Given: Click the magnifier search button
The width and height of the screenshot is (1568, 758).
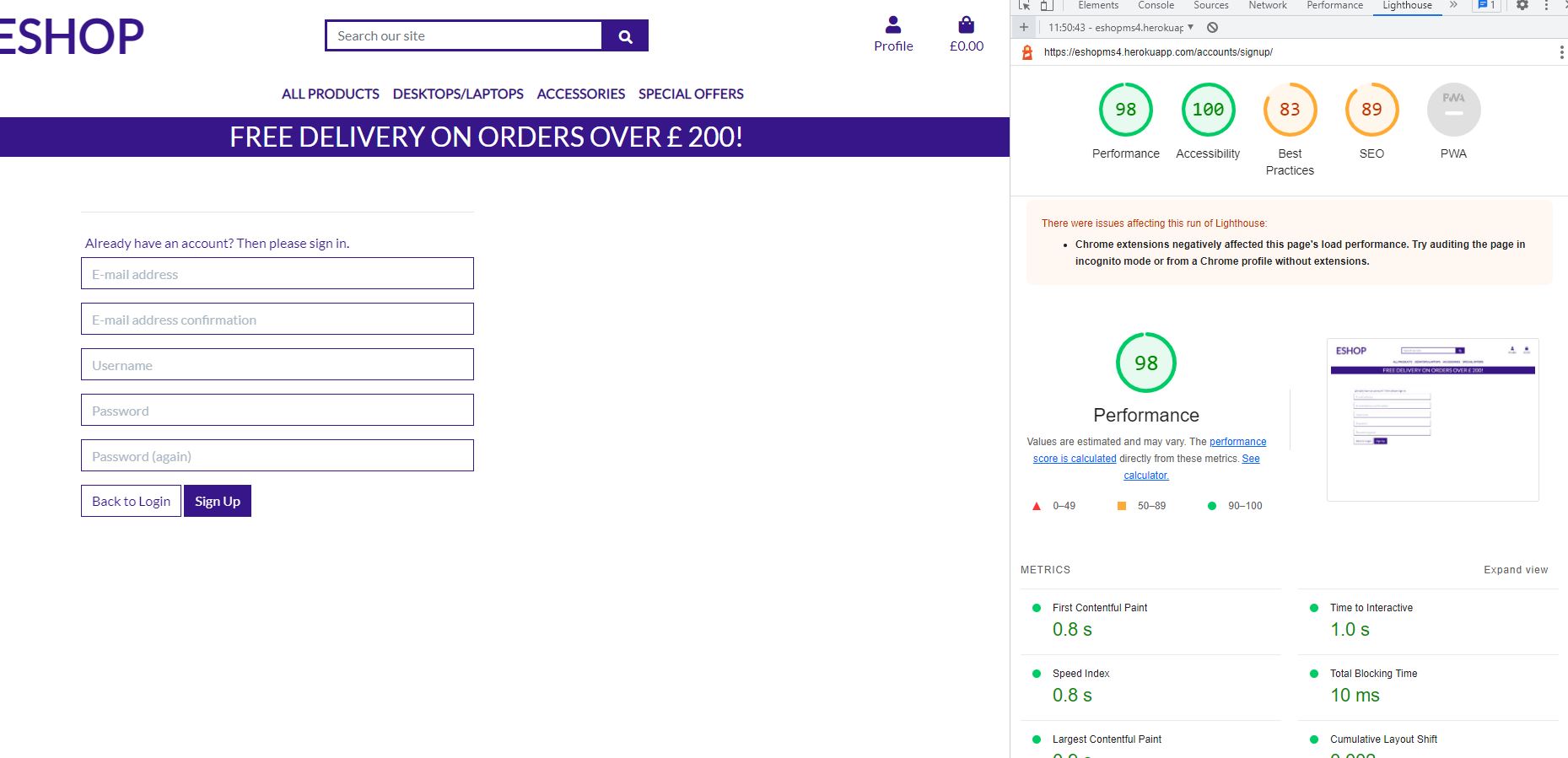Looking at the screenshot, I should (625, 36).
